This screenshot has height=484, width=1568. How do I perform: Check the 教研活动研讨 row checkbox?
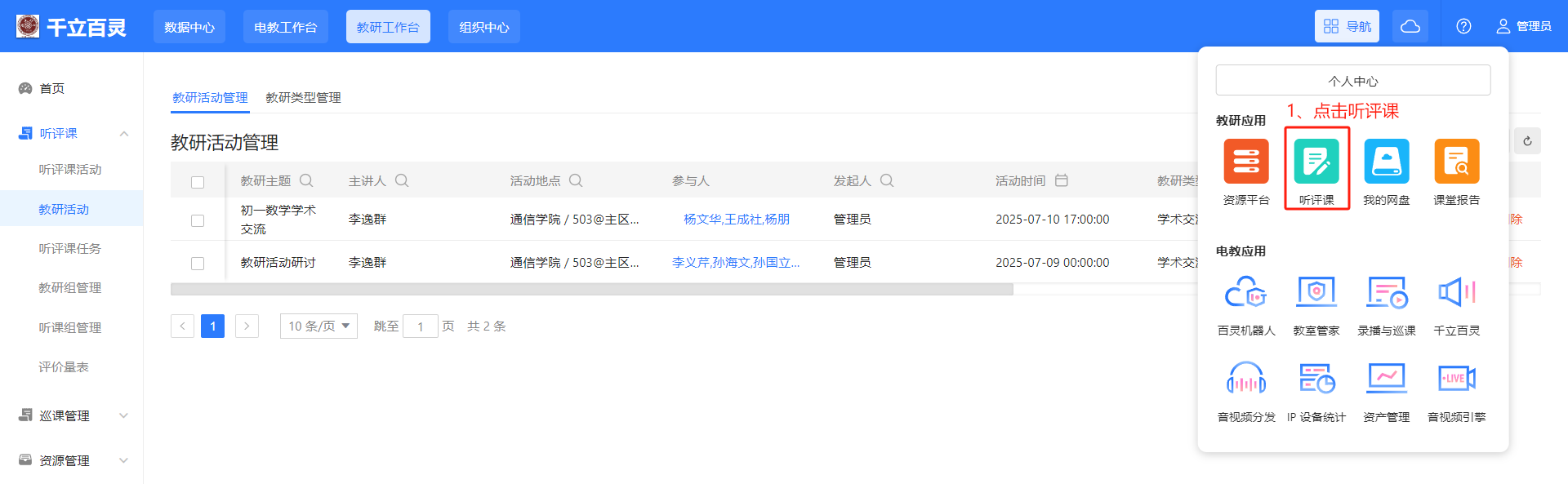coord(198,264)
